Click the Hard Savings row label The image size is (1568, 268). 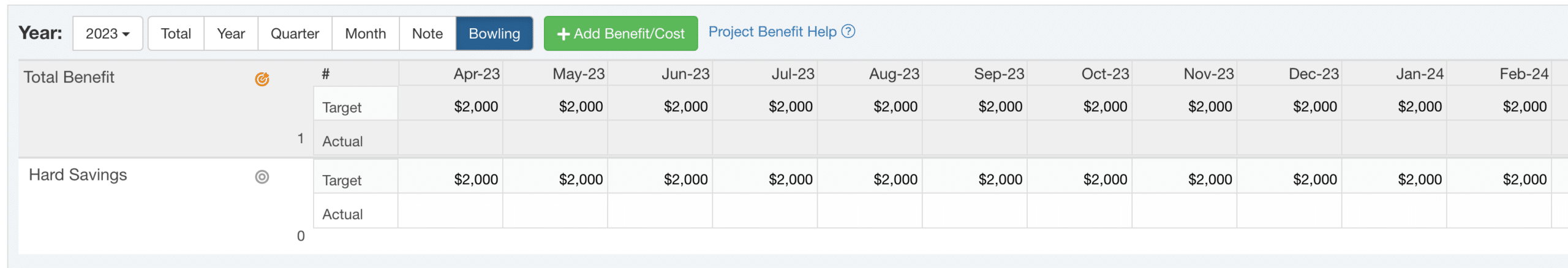coord(78,175)
